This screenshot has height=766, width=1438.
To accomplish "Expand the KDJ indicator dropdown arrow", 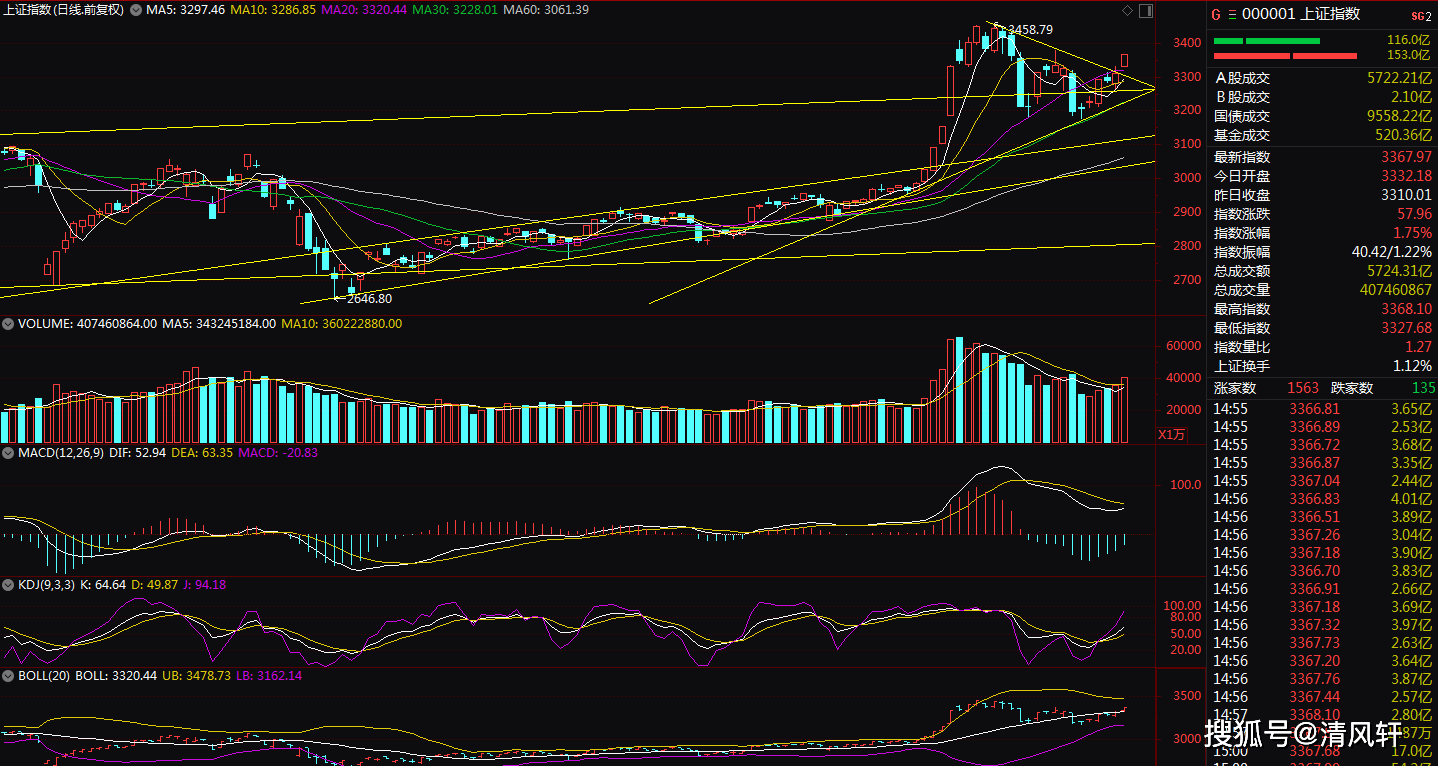I will click(x=8, y=584).
